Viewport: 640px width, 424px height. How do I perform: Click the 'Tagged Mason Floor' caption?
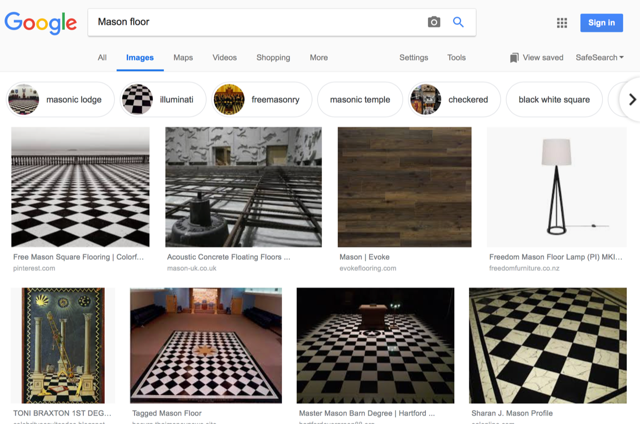[x=167, y=413]
